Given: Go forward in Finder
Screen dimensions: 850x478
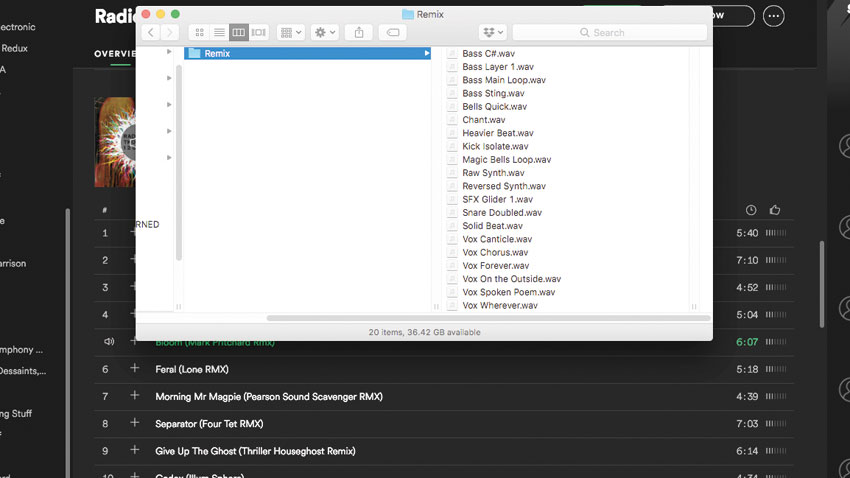Looking at the screenshot, I should click(x=170, y=33).
